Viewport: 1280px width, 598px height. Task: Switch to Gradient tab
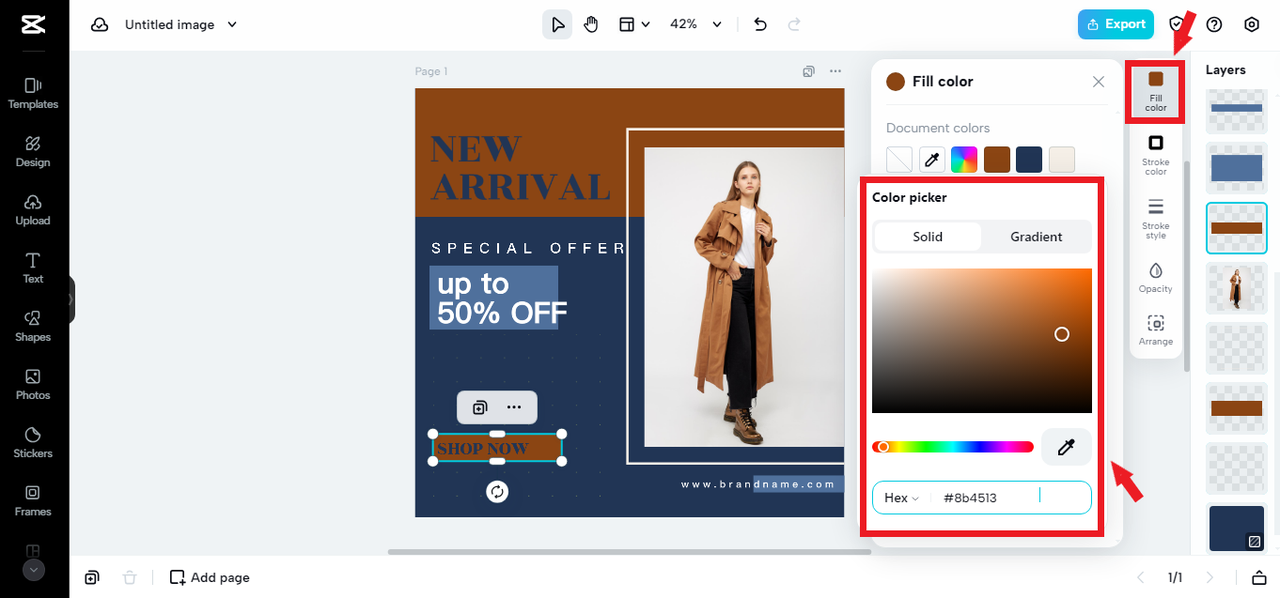pos(1036,237)
